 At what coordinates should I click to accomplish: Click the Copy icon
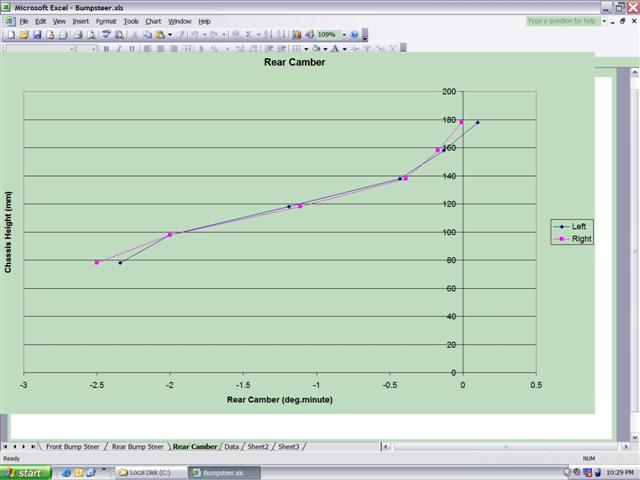pyautogui.click(x=147, y=35)
